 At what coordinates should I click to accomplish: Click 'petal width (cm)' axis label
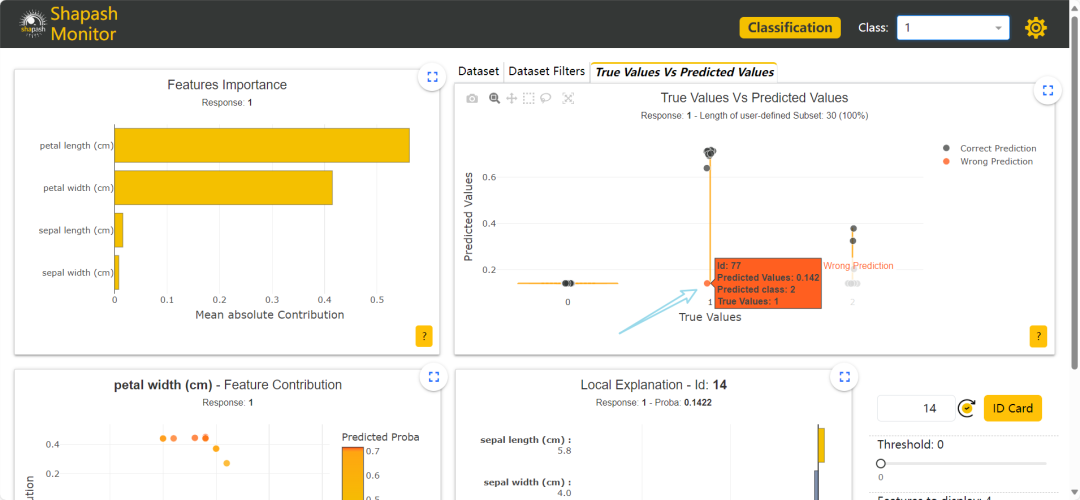coord(77,187)
